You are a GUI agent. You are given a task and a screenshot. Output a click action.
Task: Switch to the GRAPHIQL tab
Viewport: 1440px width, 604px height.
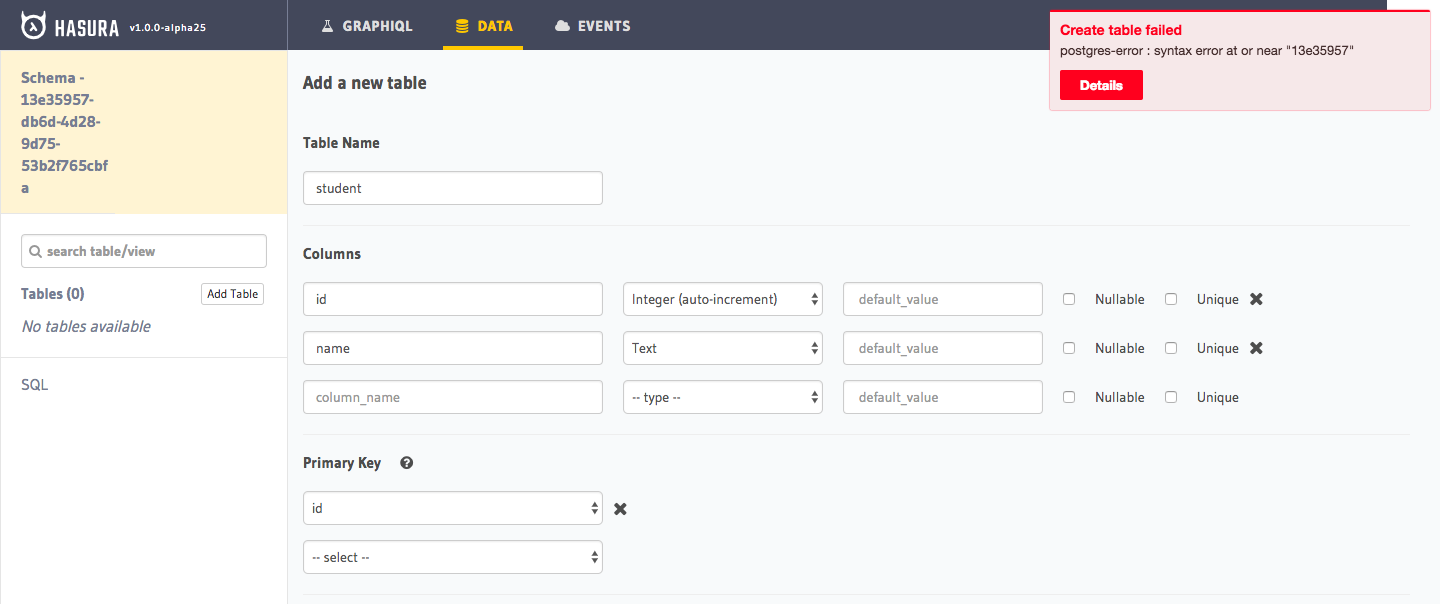click(x=366, y=25)
